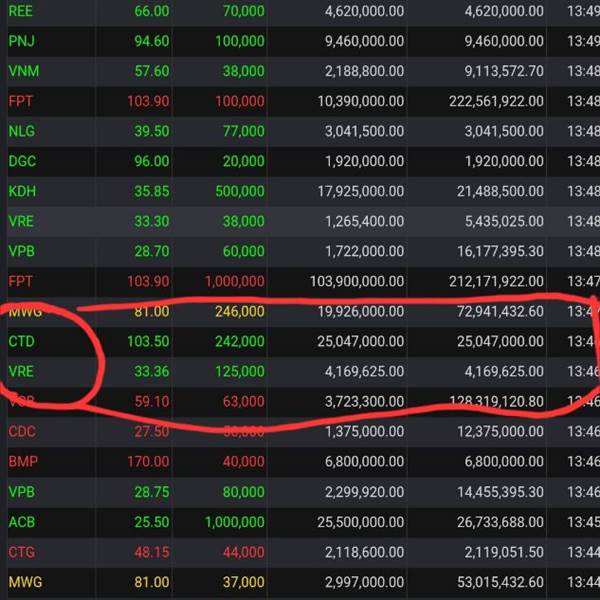600x600 pixels.
Task: Click price 25.50 in ACB row
Action: tap(152, 522)
